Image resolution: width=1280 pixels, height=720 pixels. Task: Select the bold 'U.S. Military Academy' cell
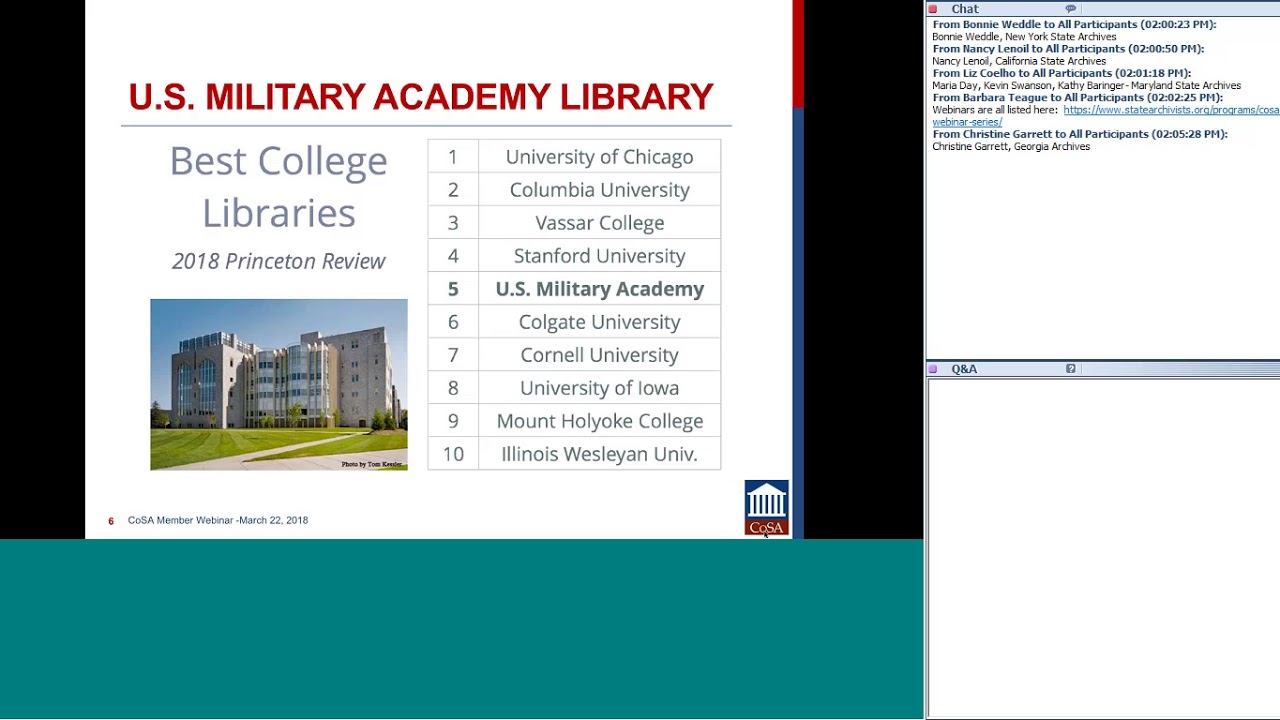[x=600, y=289]
